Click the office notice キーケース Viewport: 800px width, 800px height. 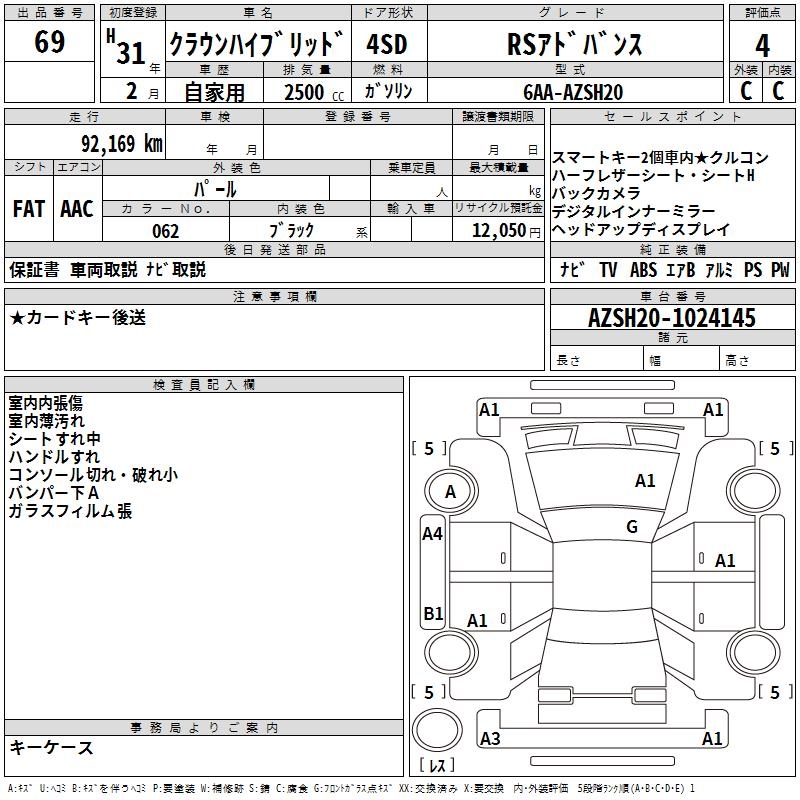[51, 747]
